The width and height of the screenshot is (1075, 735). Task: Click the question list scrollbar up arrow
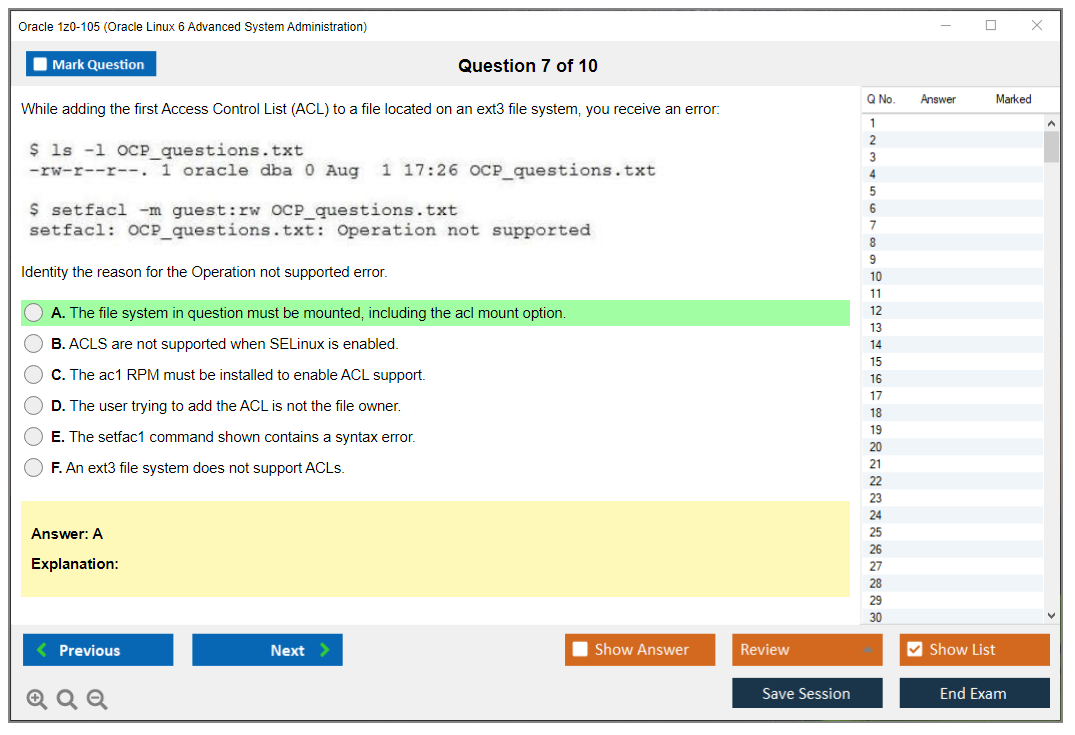[x=1051, y=120]
